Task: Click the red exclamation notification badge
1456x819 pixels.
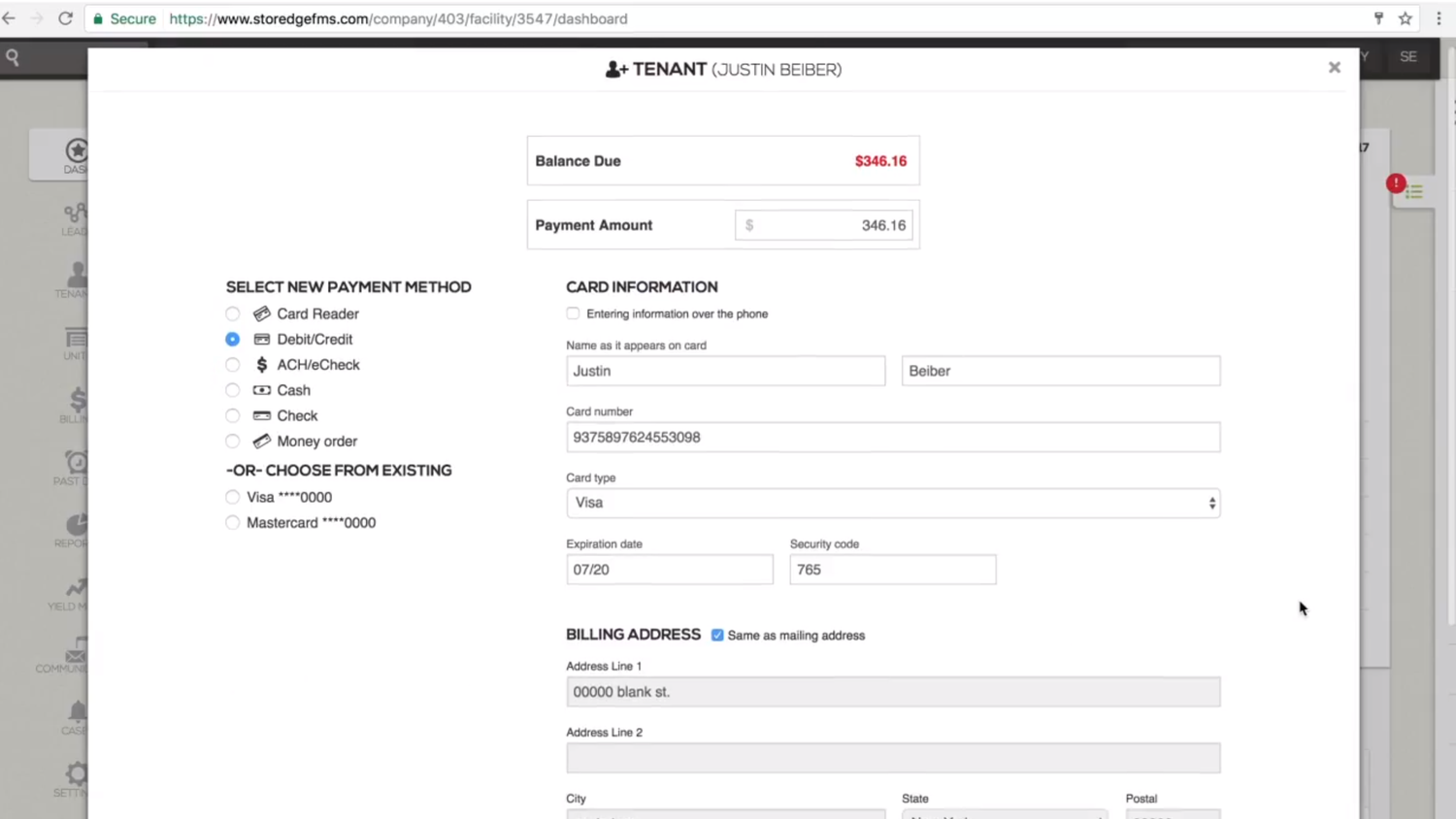Action: 1396,183
